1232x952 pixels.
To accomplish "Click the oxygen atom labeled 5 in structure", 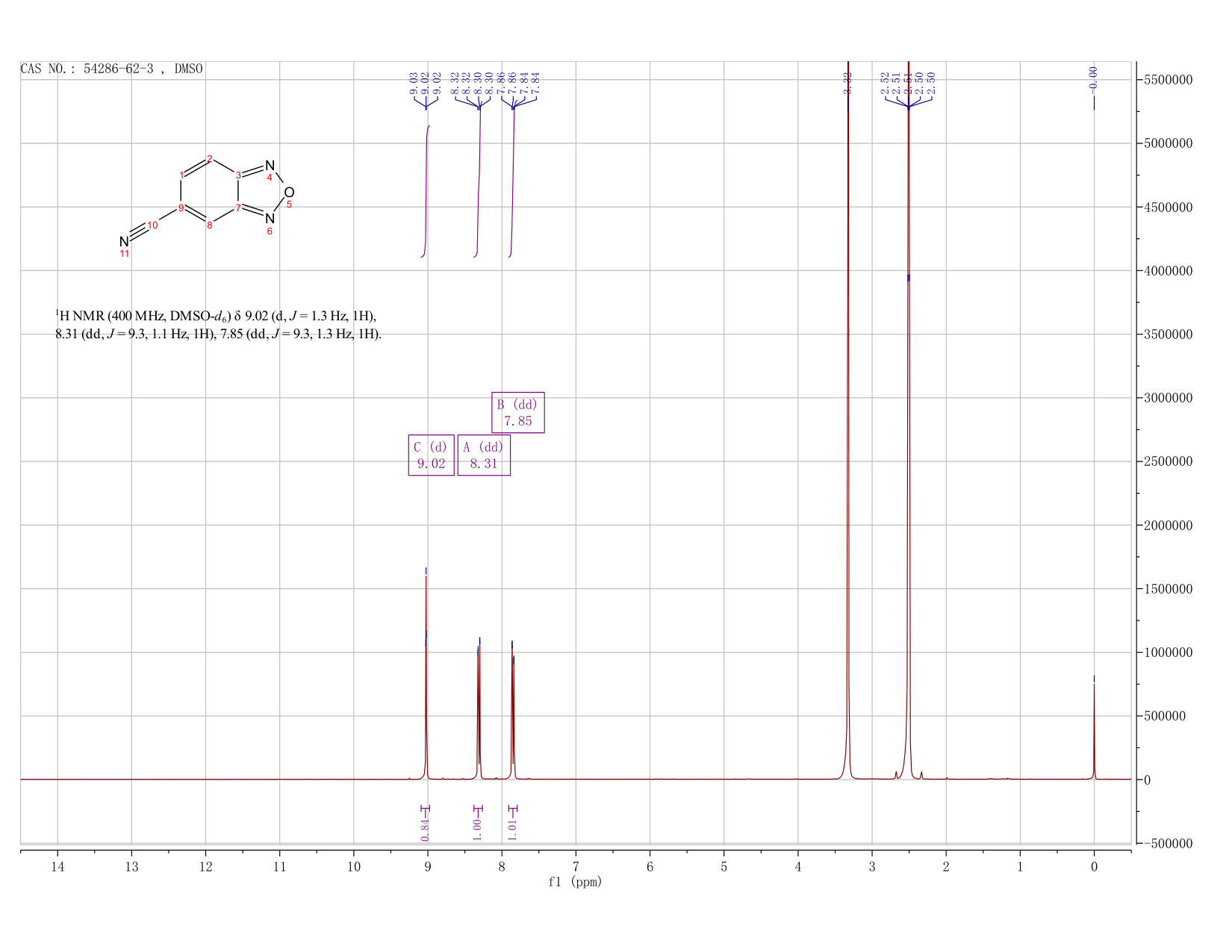I will [x=289, y=193].
